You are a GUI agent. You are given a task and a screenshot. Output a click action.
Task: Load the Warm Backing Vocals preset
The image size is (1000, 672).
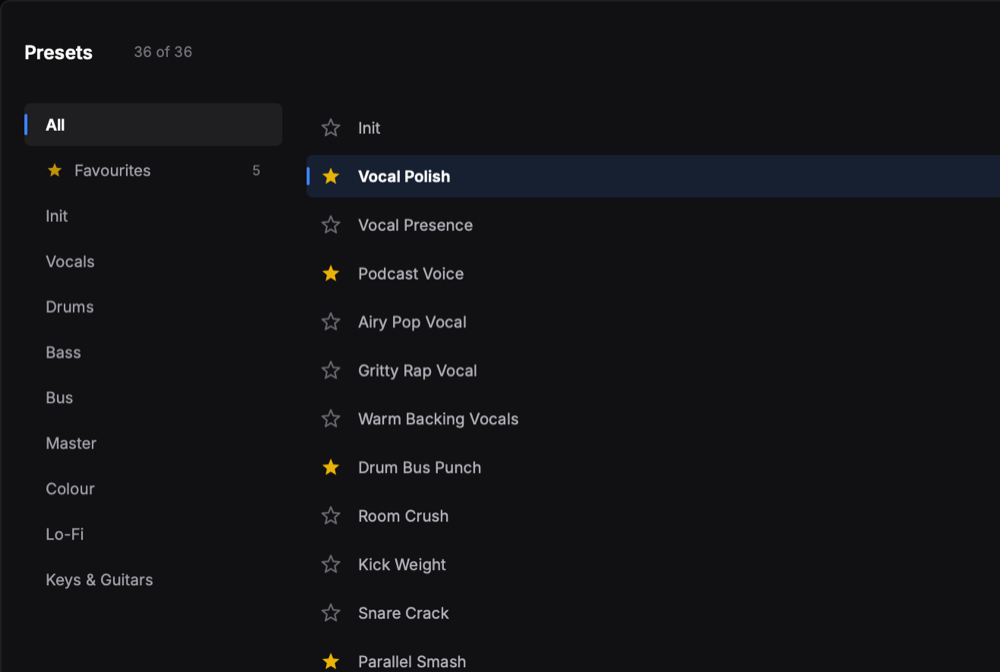tap(653, 419)
